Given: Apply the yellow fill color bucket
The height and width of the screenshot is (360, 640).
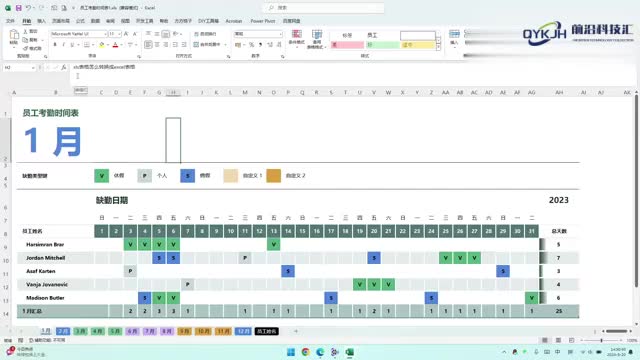Looking at the screenshot, I should point(102,44).
